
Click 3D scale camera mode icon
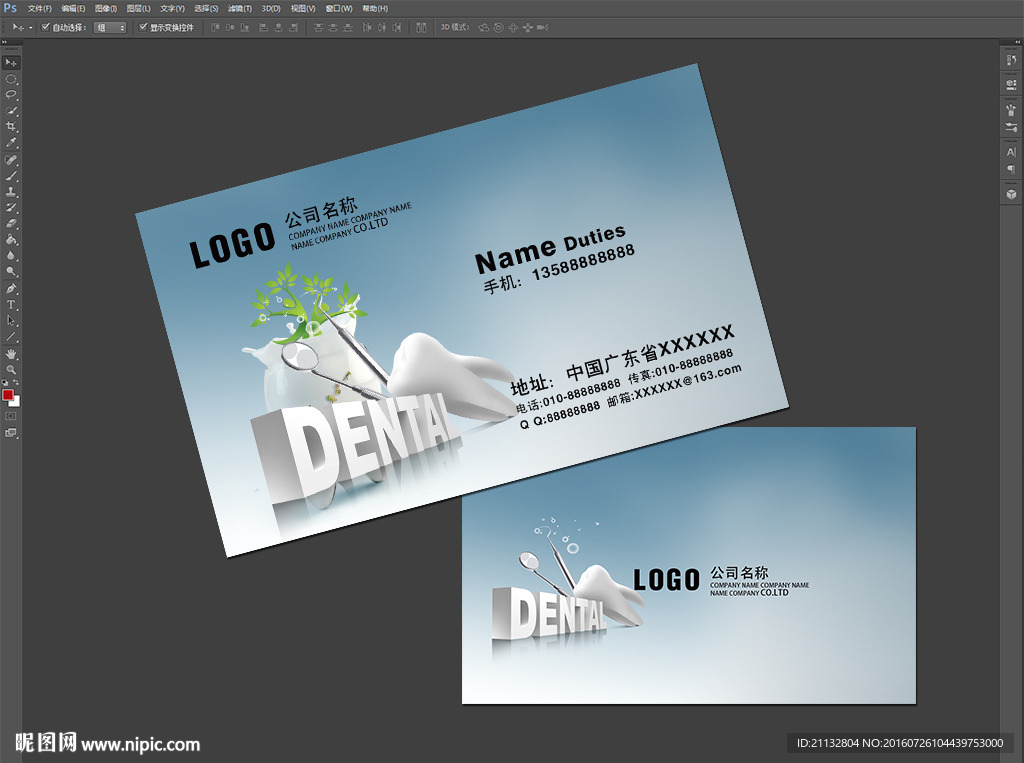pos(543,27)
